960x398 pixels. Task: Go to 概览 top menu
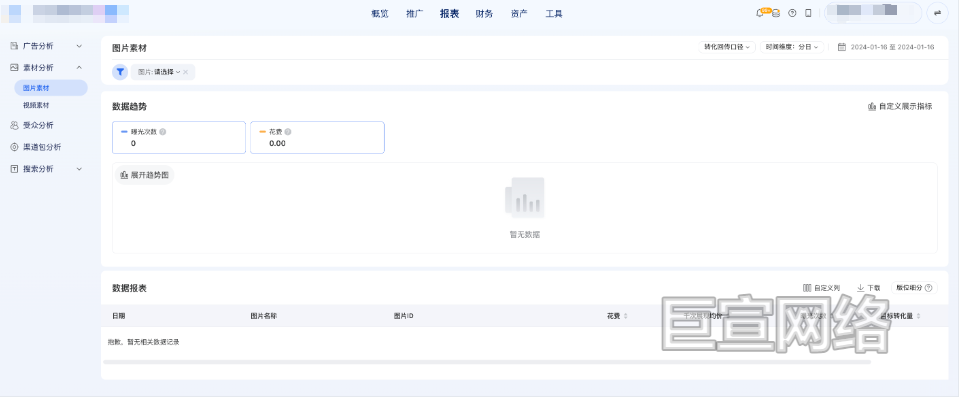380,13
